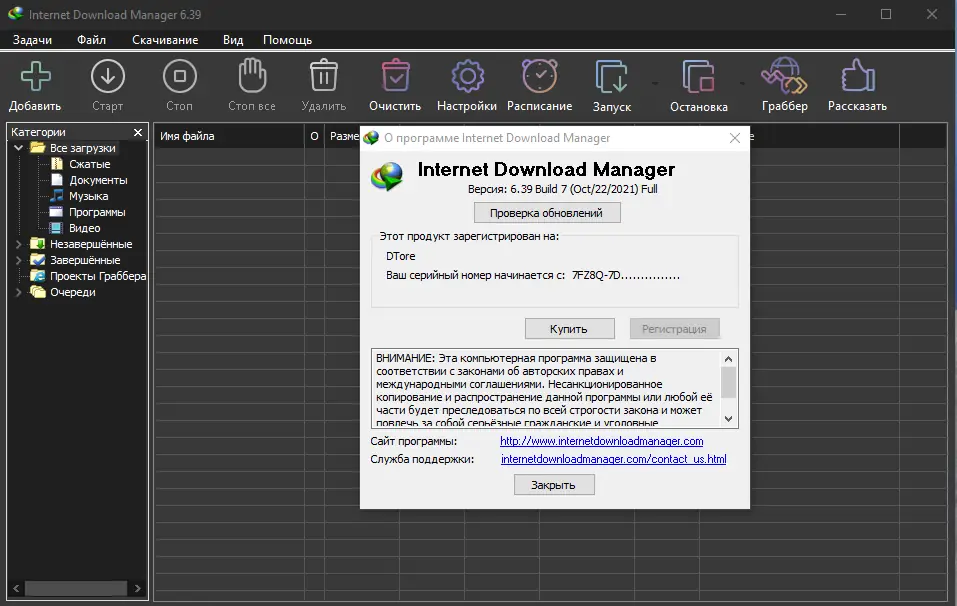Screen dimensions: 957x606
Task: Click the Закрыть button in the dialog
Action: point(554,483)
